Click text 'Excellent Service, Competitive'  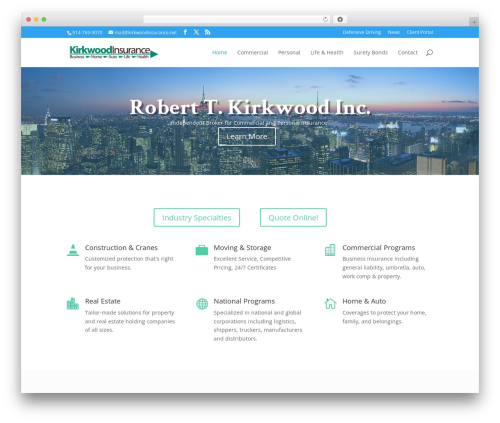click(x=252, y=259)
